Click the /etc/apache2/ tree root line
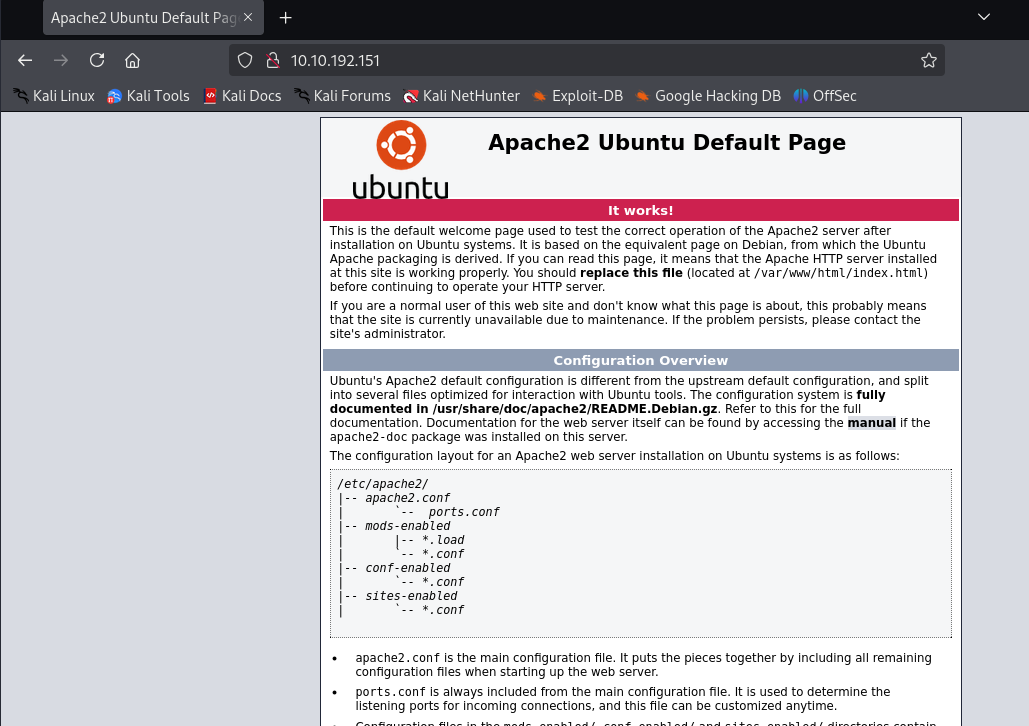Viewport: 1029px width, 726px height. [x=383, y=484]
